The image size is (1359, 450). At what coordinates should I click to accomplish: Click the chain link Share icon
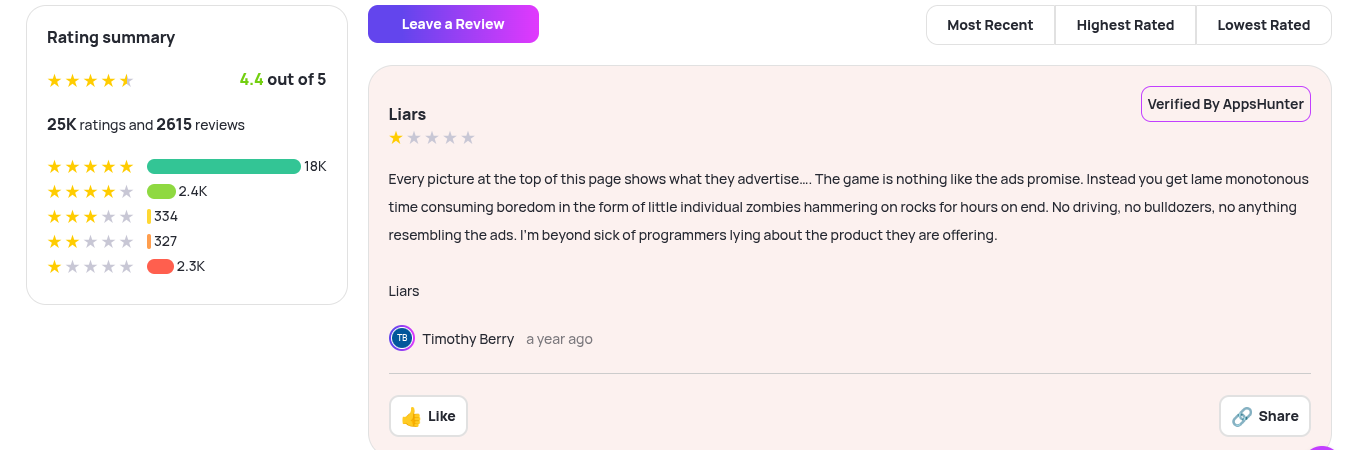point(1242,417)
